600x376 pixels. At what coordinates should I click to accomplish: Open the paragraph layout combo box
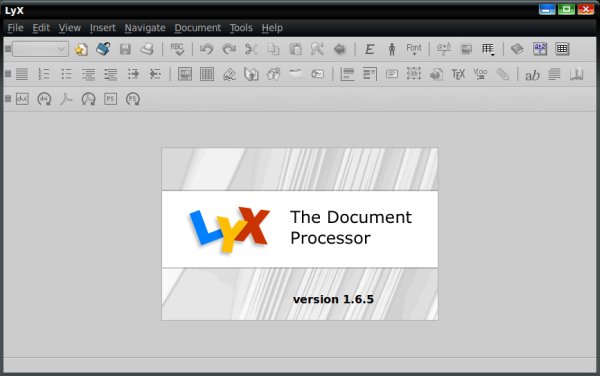(40, 49)
